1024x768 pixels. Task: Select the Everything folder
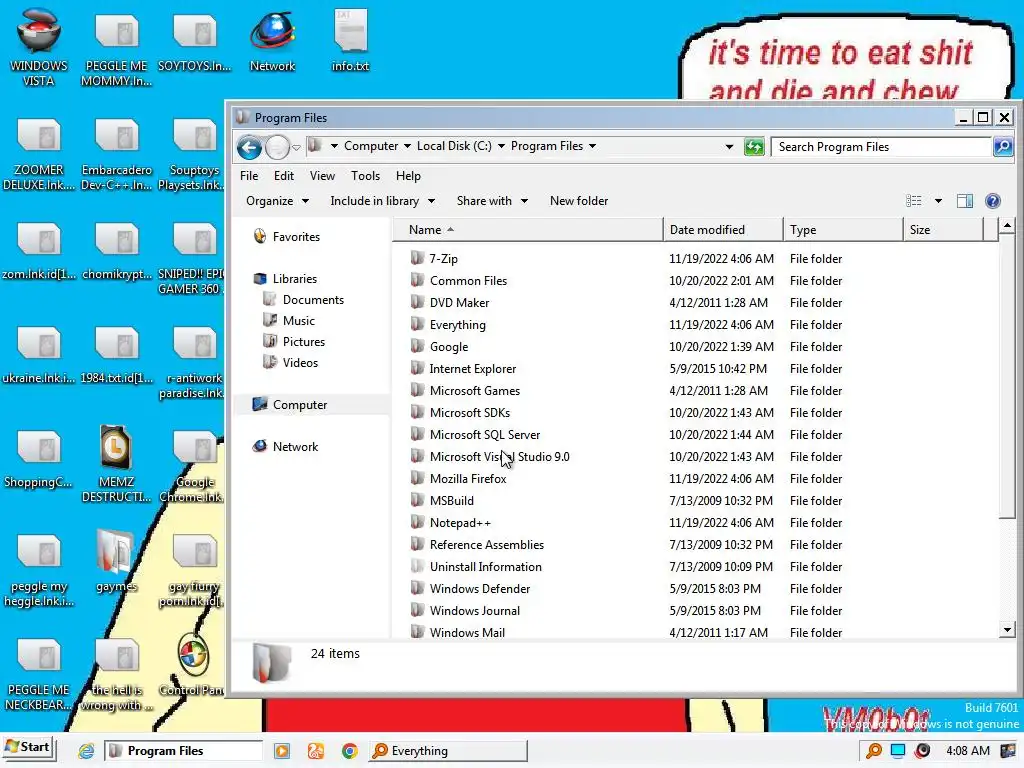point(457,325)
